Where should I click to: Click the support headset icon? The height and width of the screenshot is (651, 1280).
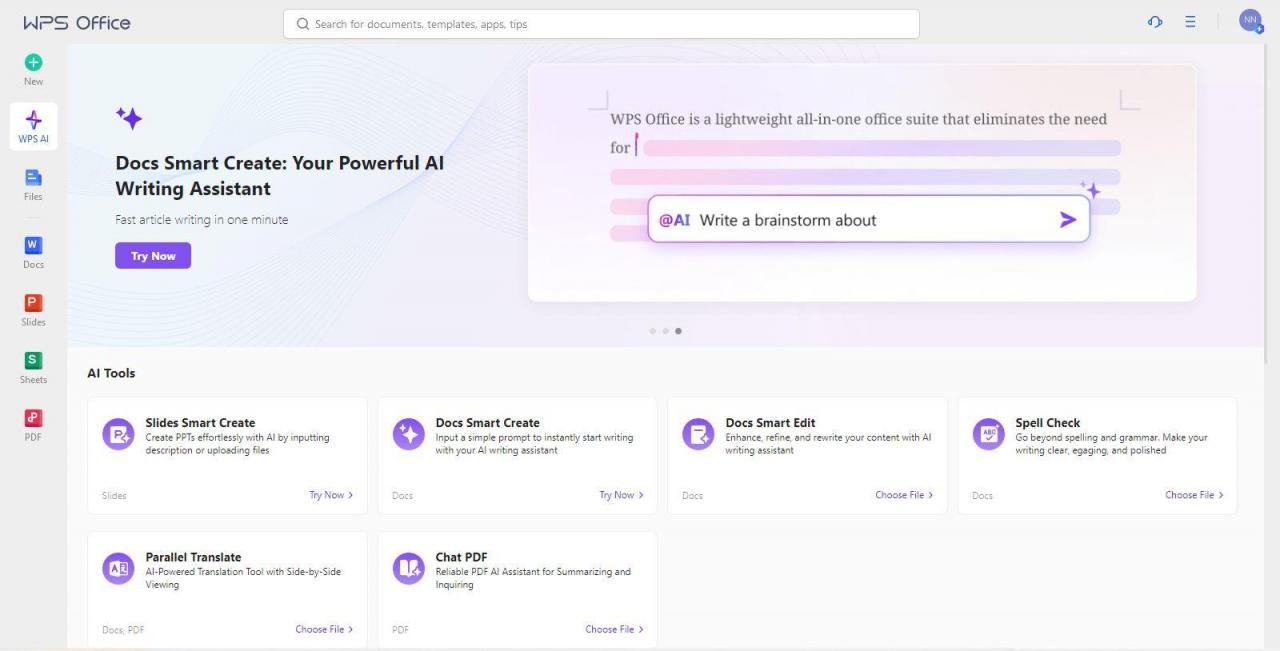coord(1155,22)
